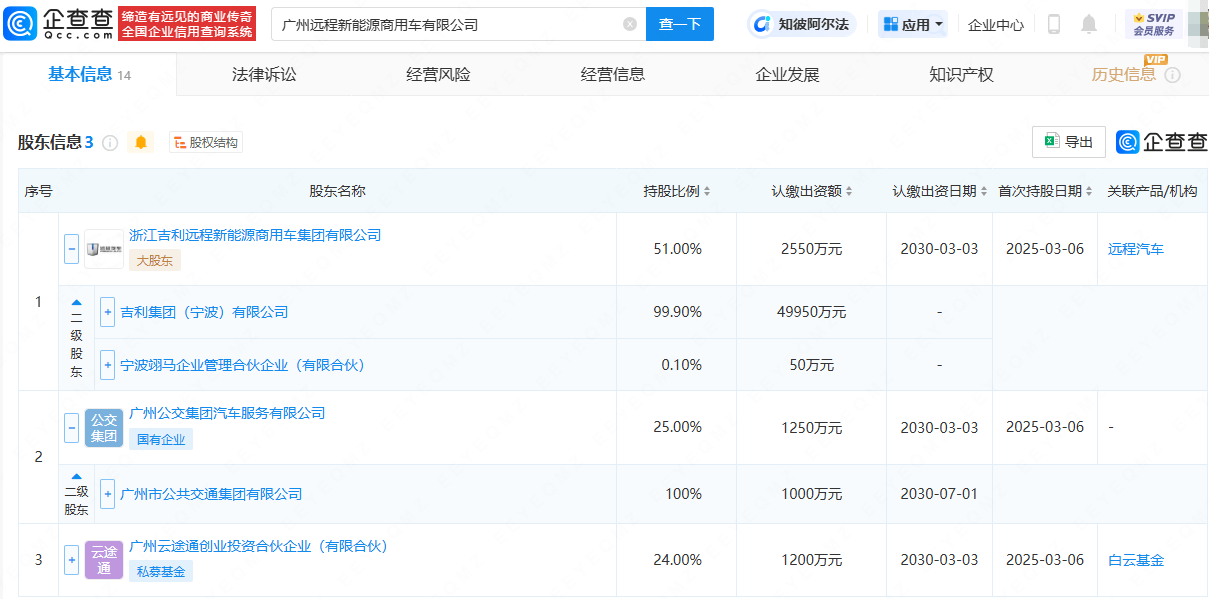
Task: Switch to the 知识产权 tab
Action: point(961,75)
